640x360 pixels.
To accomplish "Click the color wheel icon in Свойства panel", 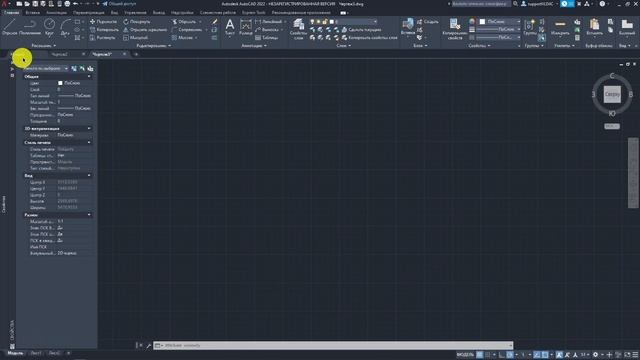I will click(x=472, y=22).
